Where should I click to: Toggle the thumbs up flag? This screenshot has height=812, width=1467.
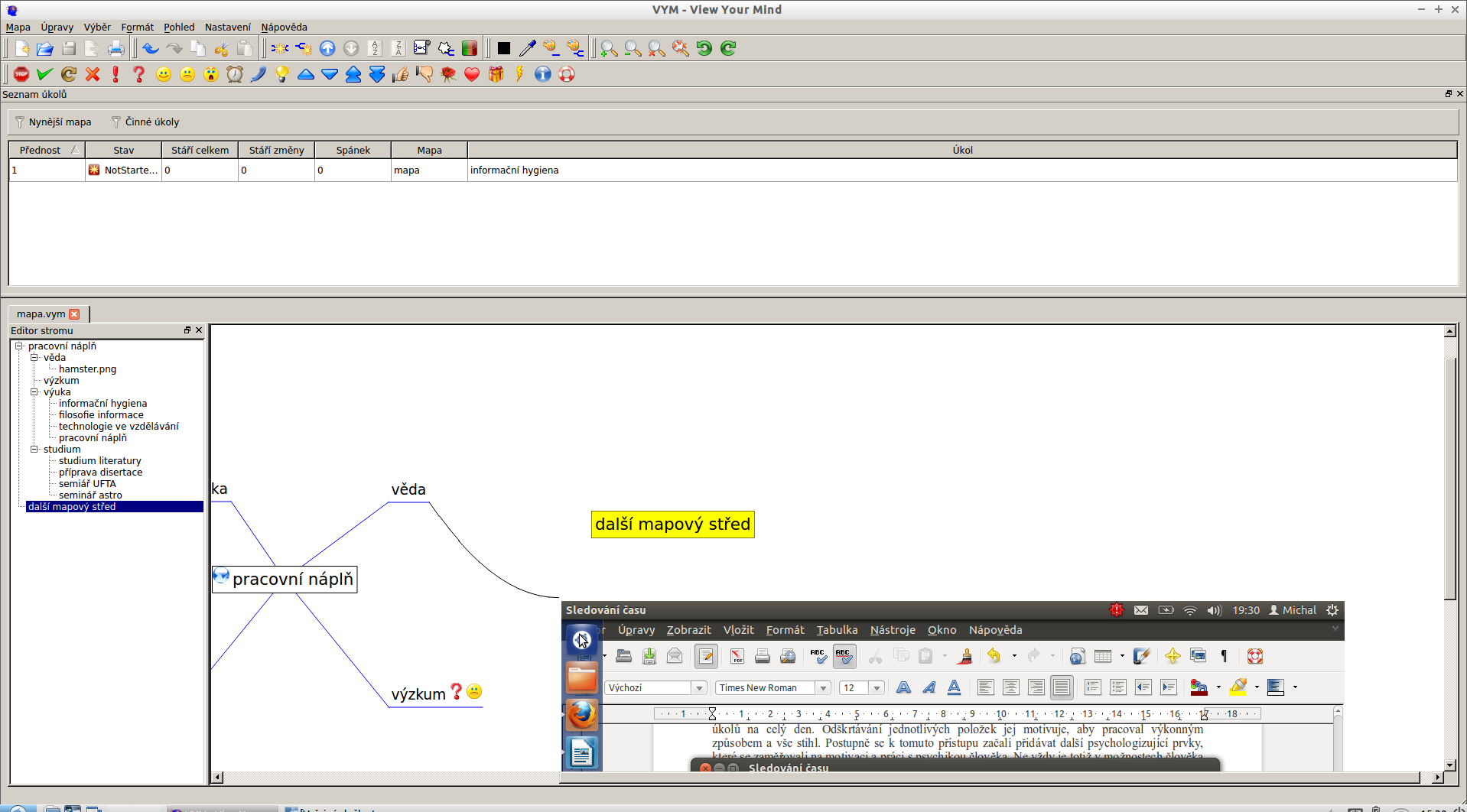pyautogui.click(x=401, y=74)
